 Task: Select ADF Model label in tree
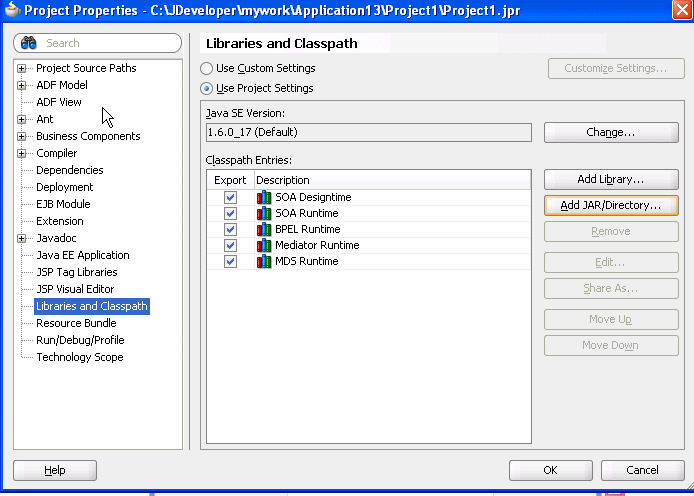click(62, 85)
